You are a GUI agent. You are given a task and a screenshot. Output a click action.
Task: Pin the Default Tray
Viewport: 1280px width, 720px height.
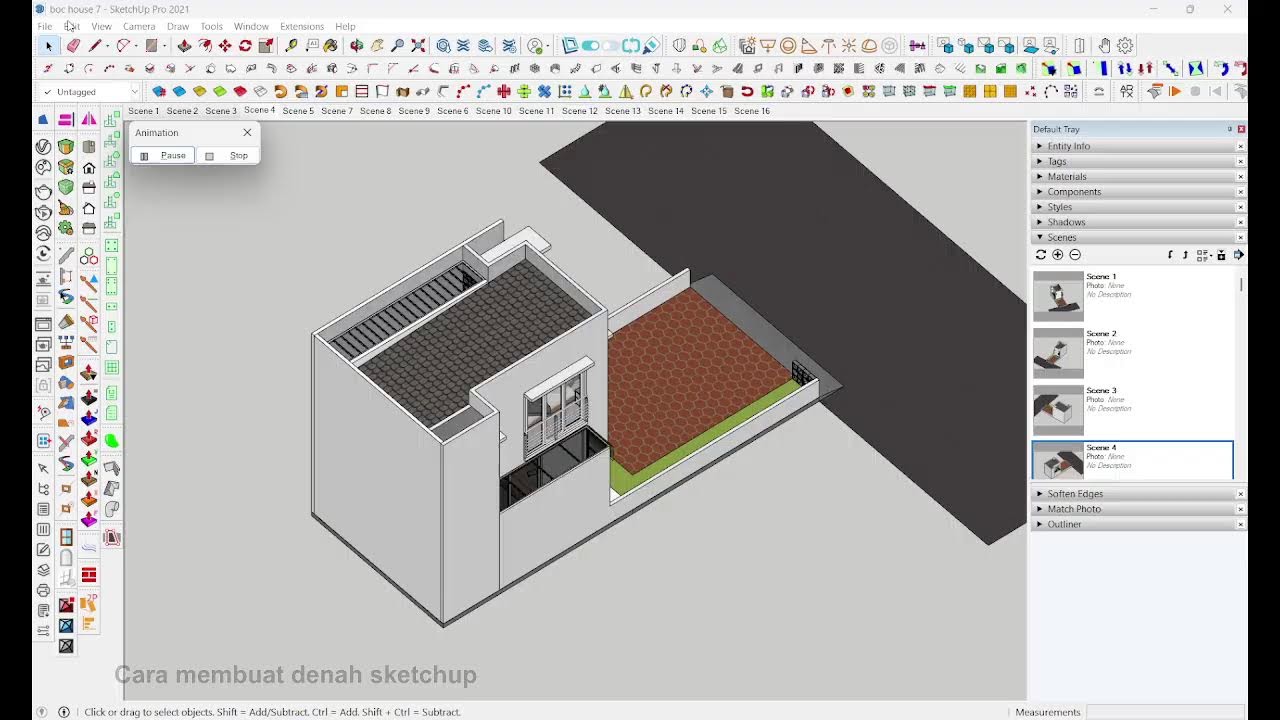[x=1230, y=129]
